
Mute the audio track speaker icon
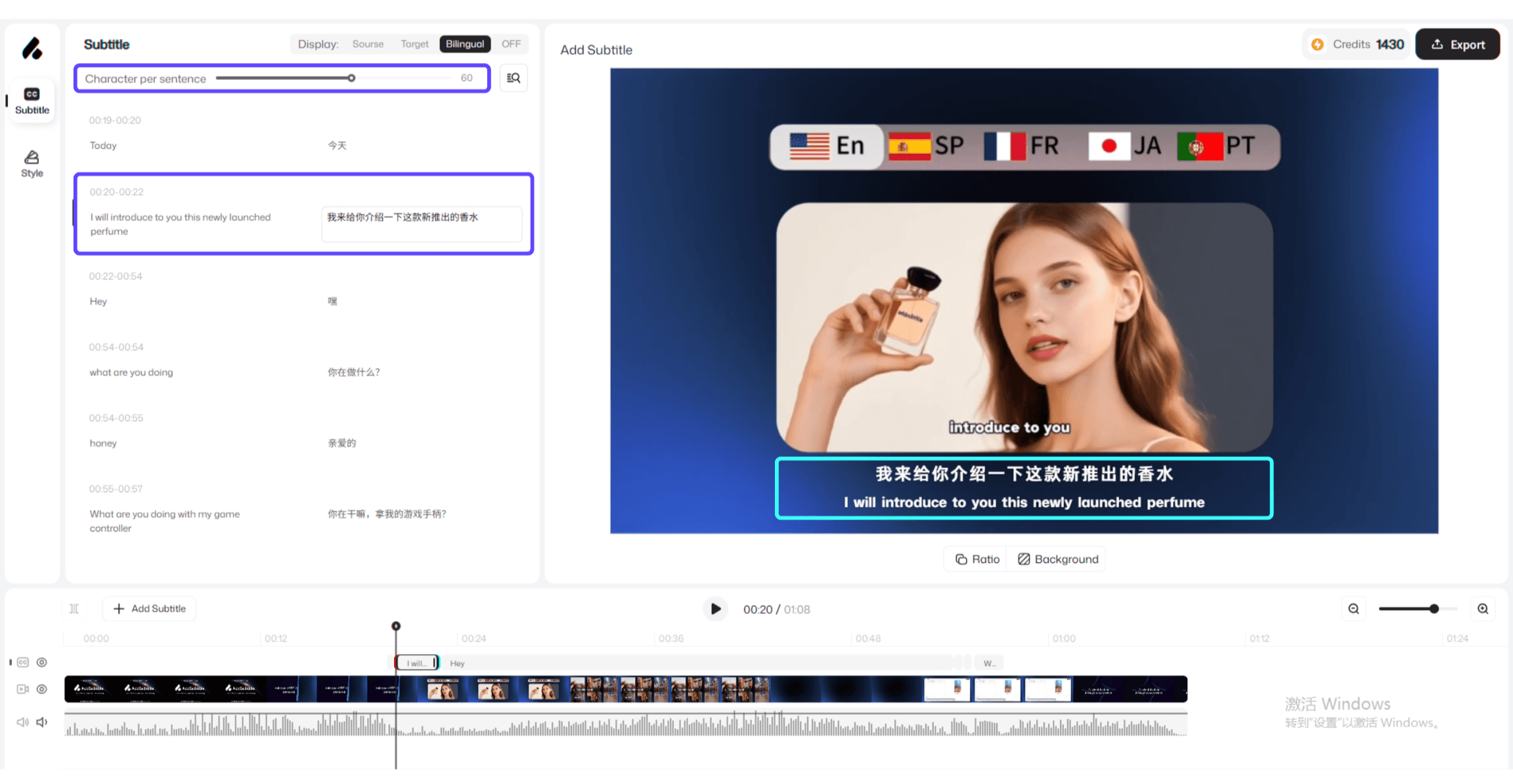[42, 722]
